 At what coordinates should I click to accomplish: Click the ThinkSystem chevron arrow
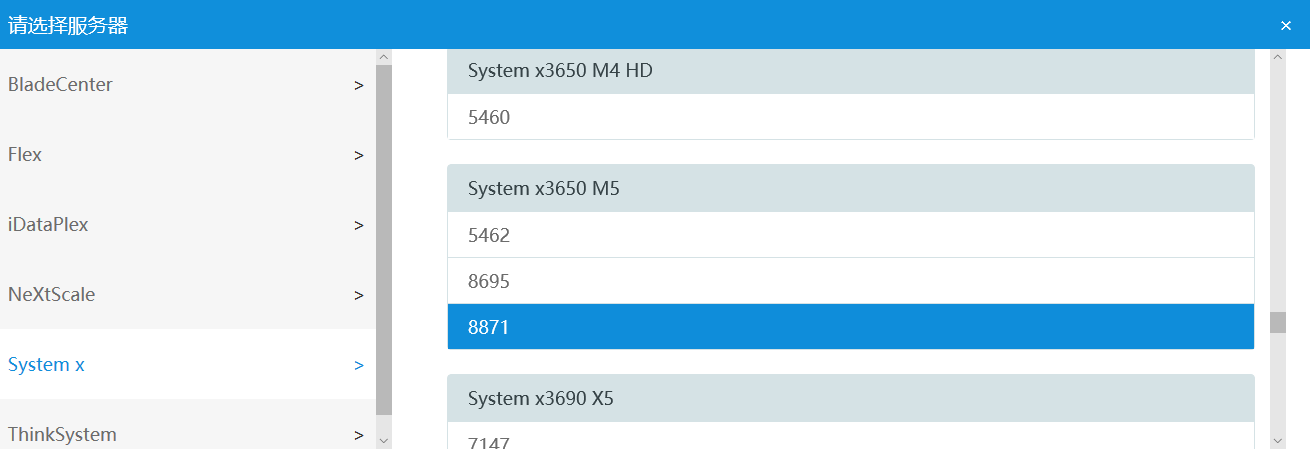pyautogui.click(x=359, y=436)
